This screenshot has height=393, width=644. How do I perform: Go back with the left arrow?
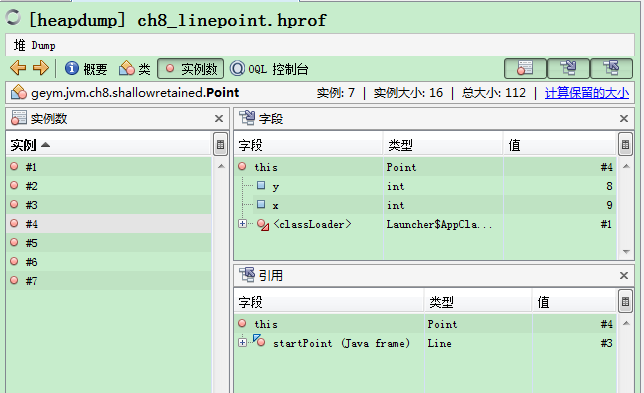pyautogui.click(x=18, y=68)
